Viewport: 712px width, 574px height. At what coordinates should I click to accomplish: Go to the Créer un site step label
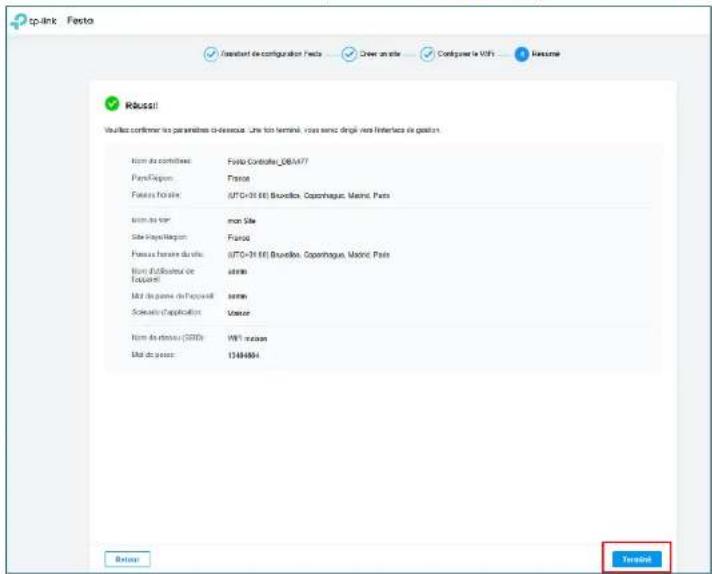(380, 54)
